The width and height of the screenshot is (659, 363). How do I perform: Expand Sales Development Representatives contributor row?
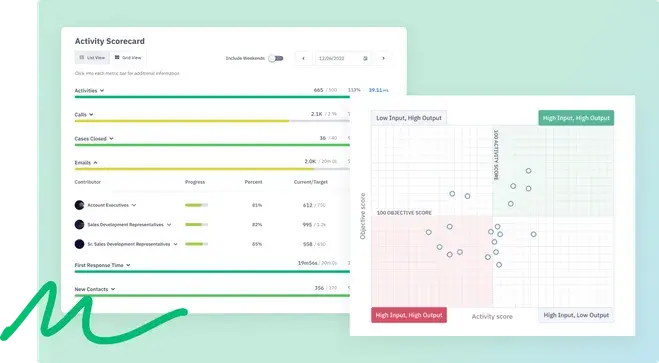(x=169, y=225)
